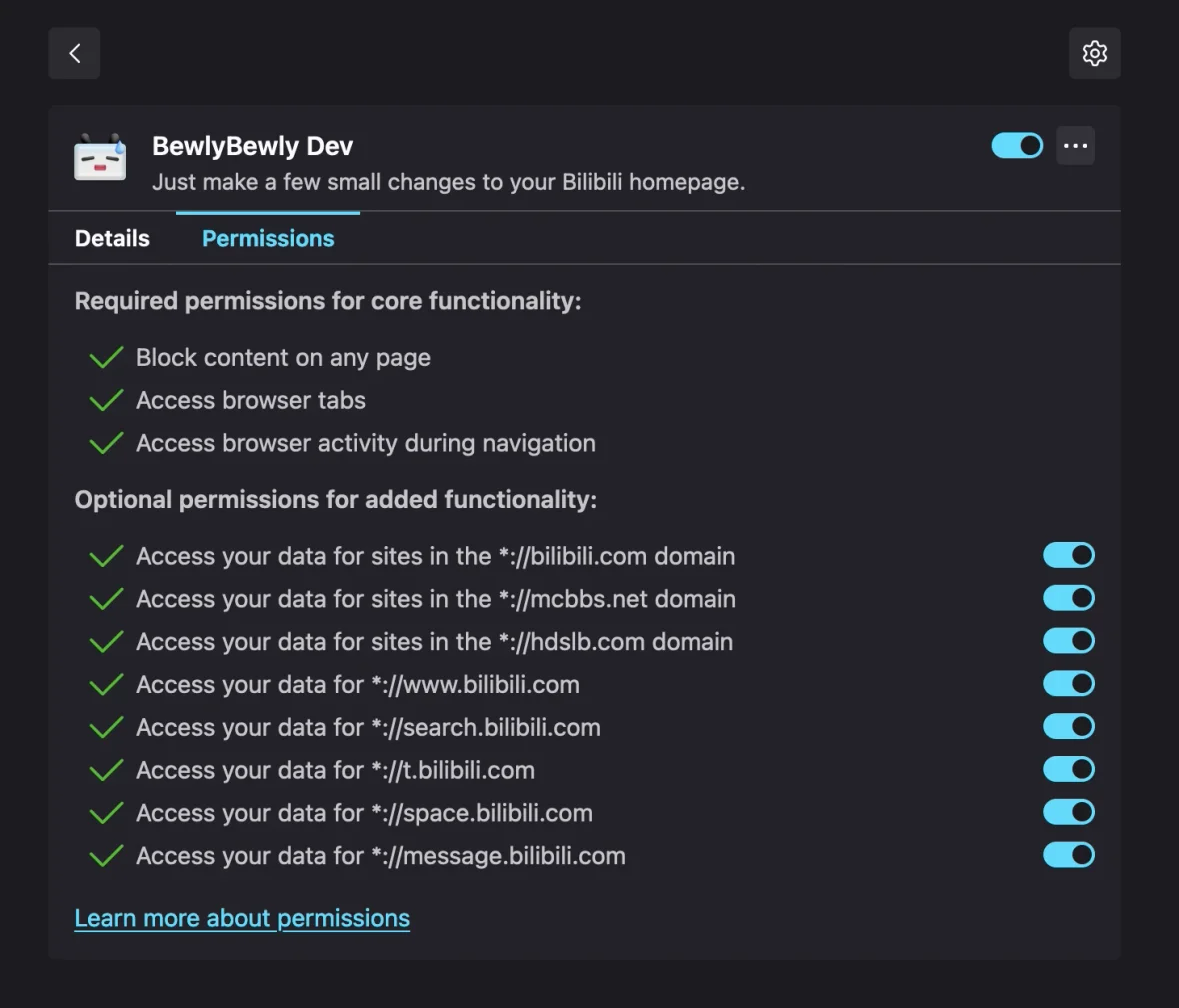This screenshot has height=1008, width=1179.
Task: Go back using the left arrow button
Action: point(74,53)
